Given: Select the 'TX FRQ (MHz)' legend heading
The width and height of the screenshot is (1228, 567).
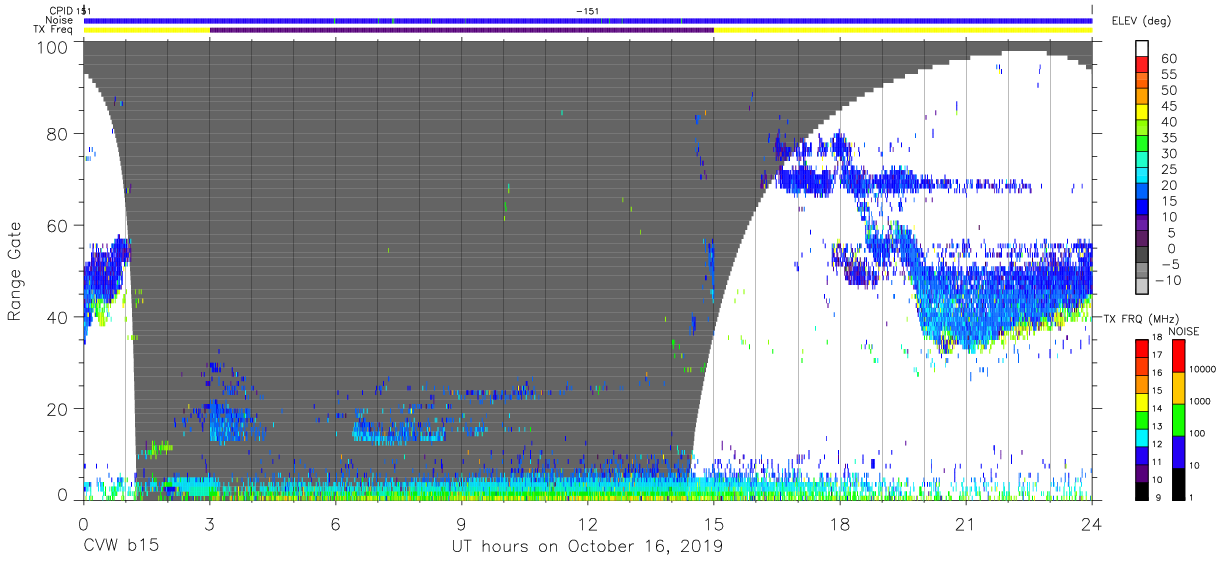Looking at the screenshot, I should [1140, 318].
